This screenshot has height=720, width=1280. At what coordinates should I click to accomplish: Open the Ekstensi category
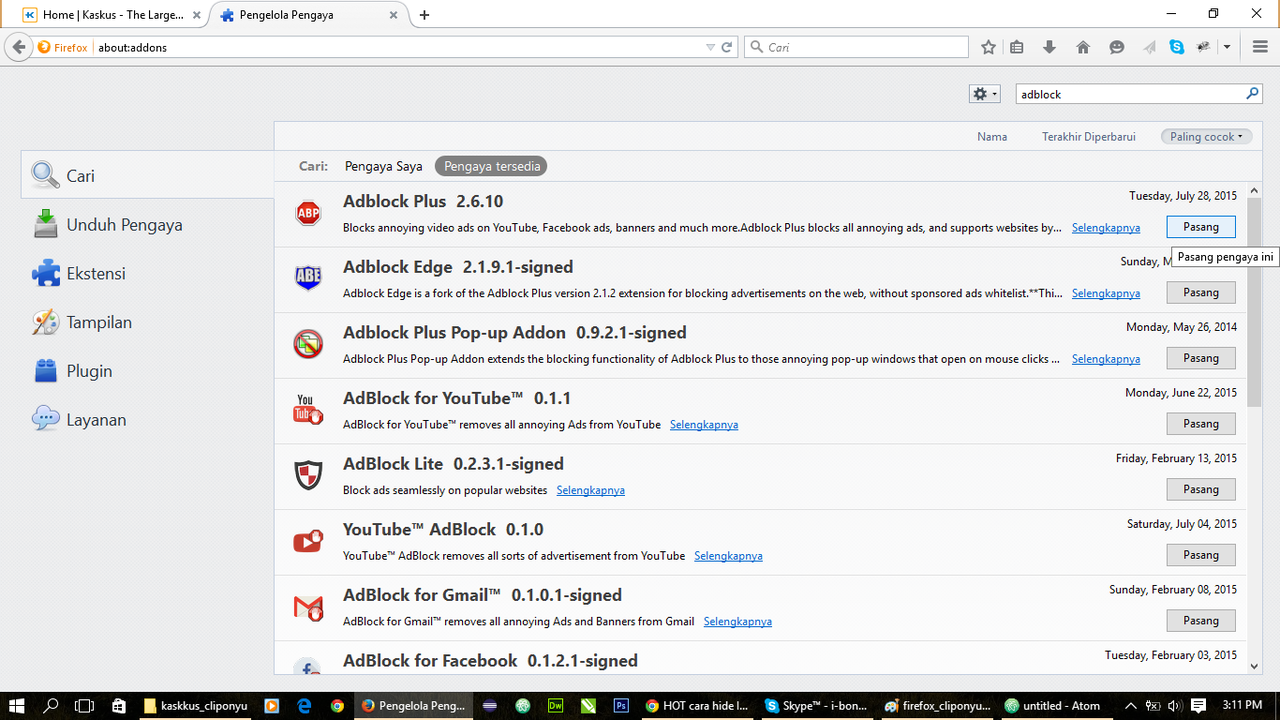pyautogui.click(x=147, y=273)
